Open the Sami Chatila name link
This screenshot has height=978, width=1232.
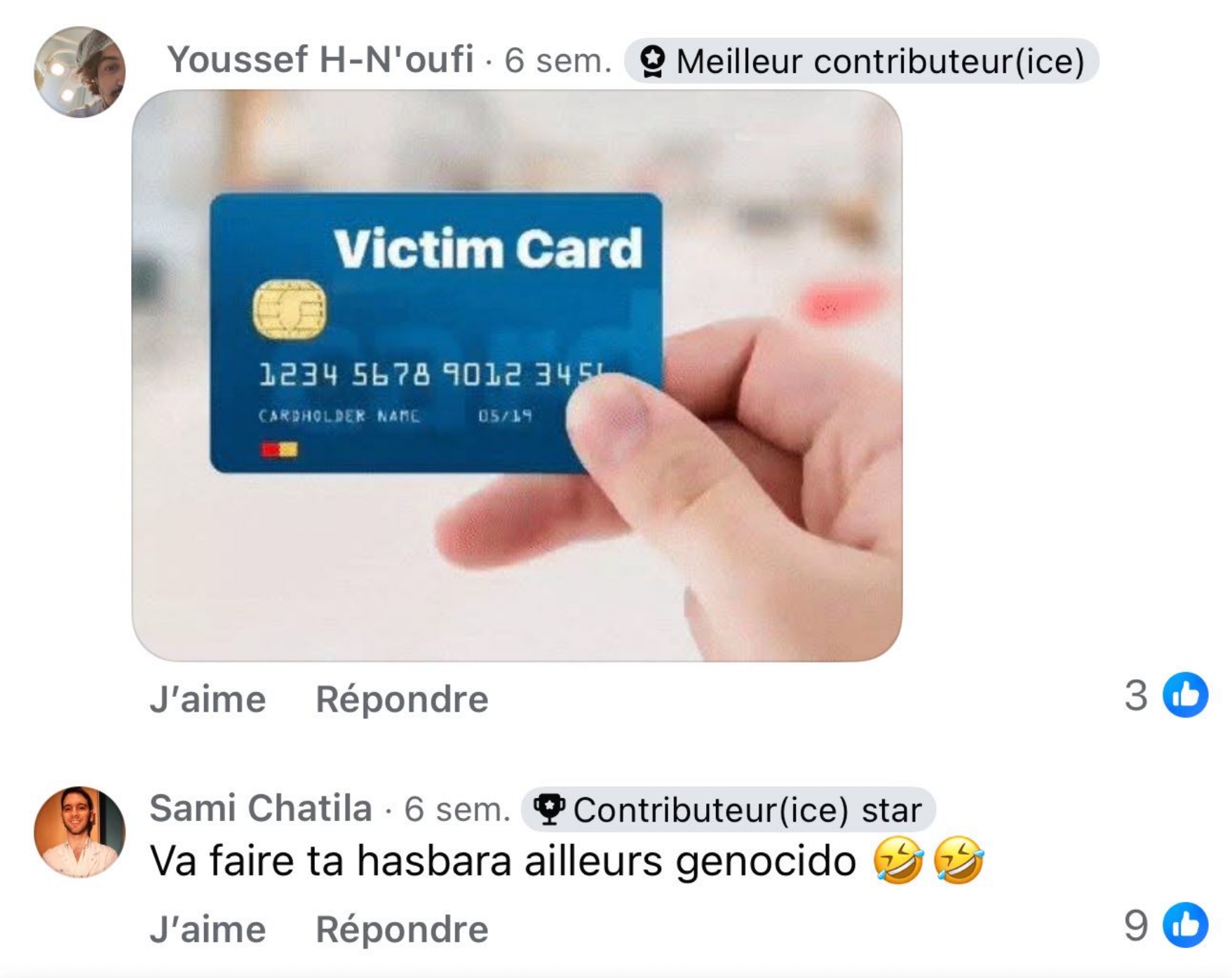(261, 808)
